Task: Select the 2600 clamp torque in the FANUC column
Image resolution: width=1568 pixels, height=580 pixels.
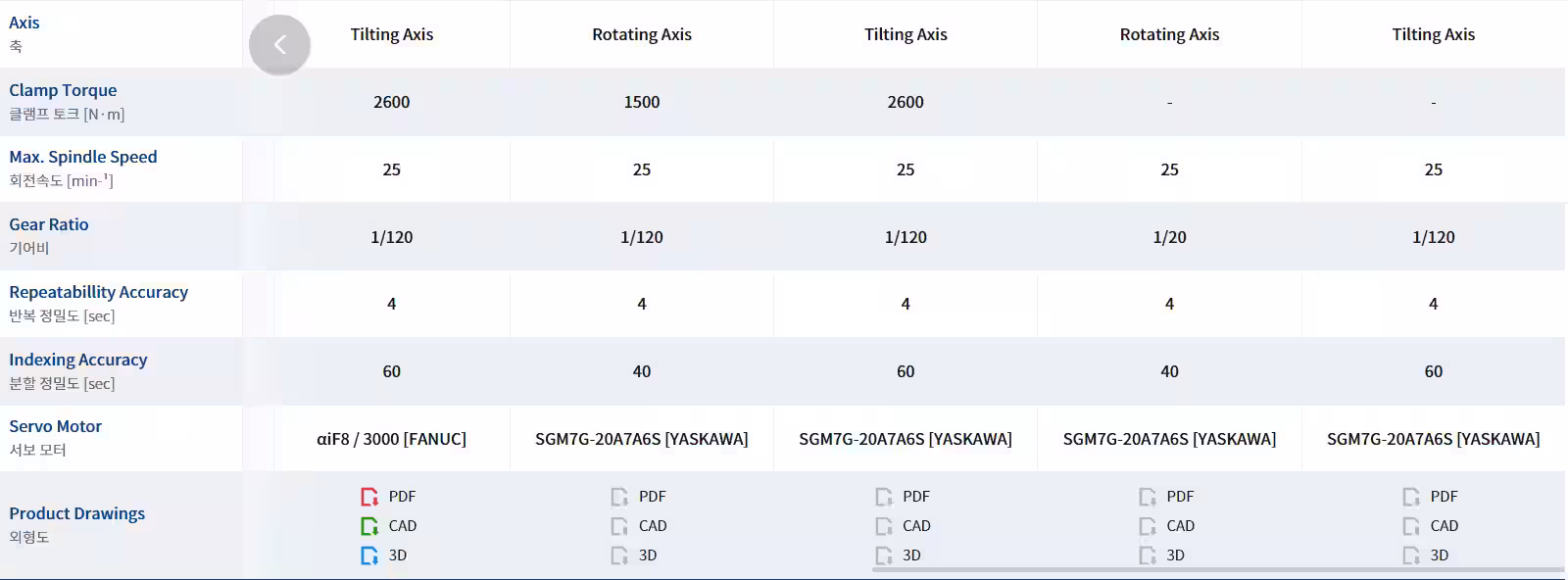Action: 392,102
